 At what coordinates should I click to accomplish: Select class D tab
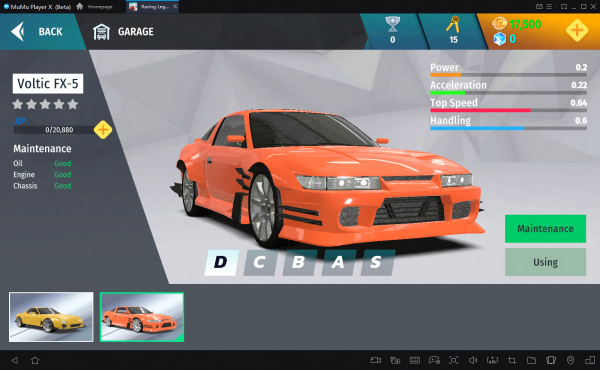(x=221, y=262)
